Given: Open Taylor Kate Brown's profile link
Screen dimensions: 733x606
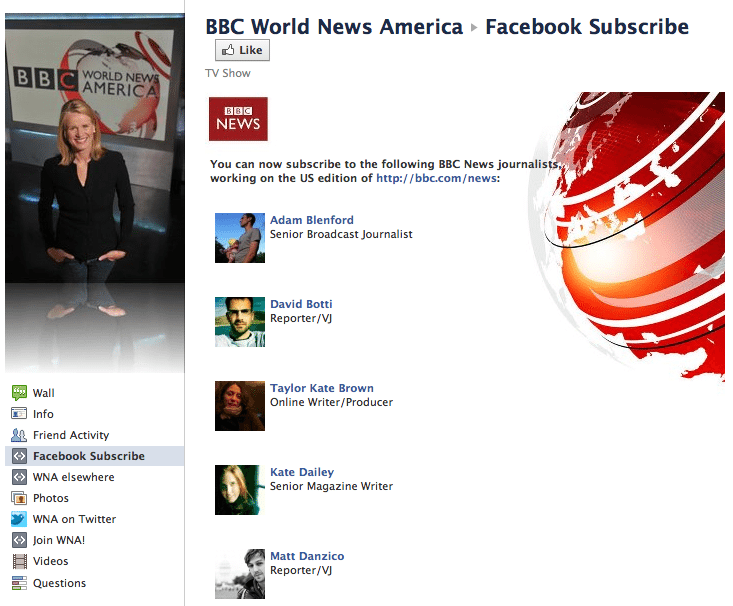Looking at the screenshot, I should 322,388.
